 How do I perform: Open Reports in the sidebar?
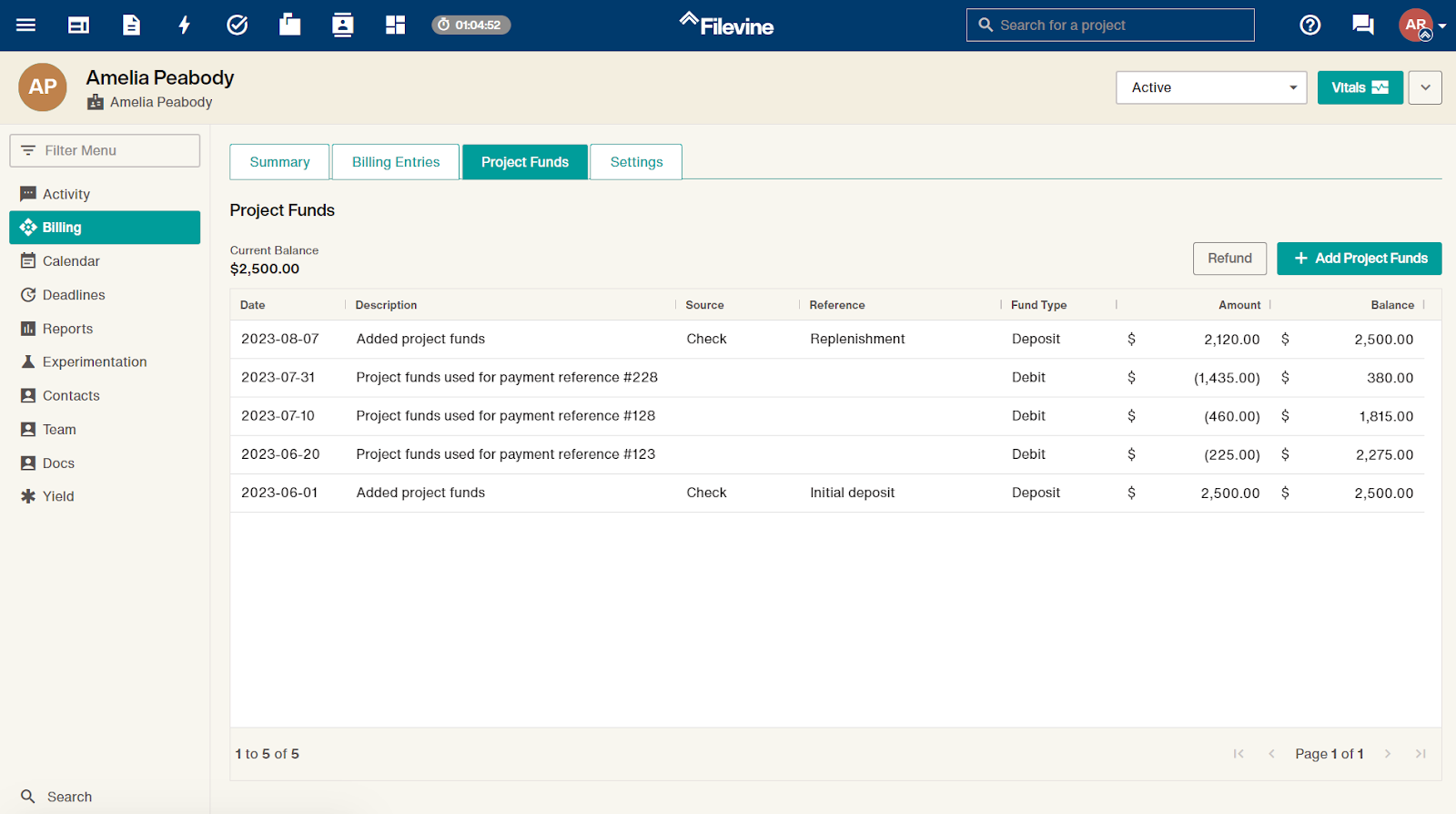(x=105, y=329)
